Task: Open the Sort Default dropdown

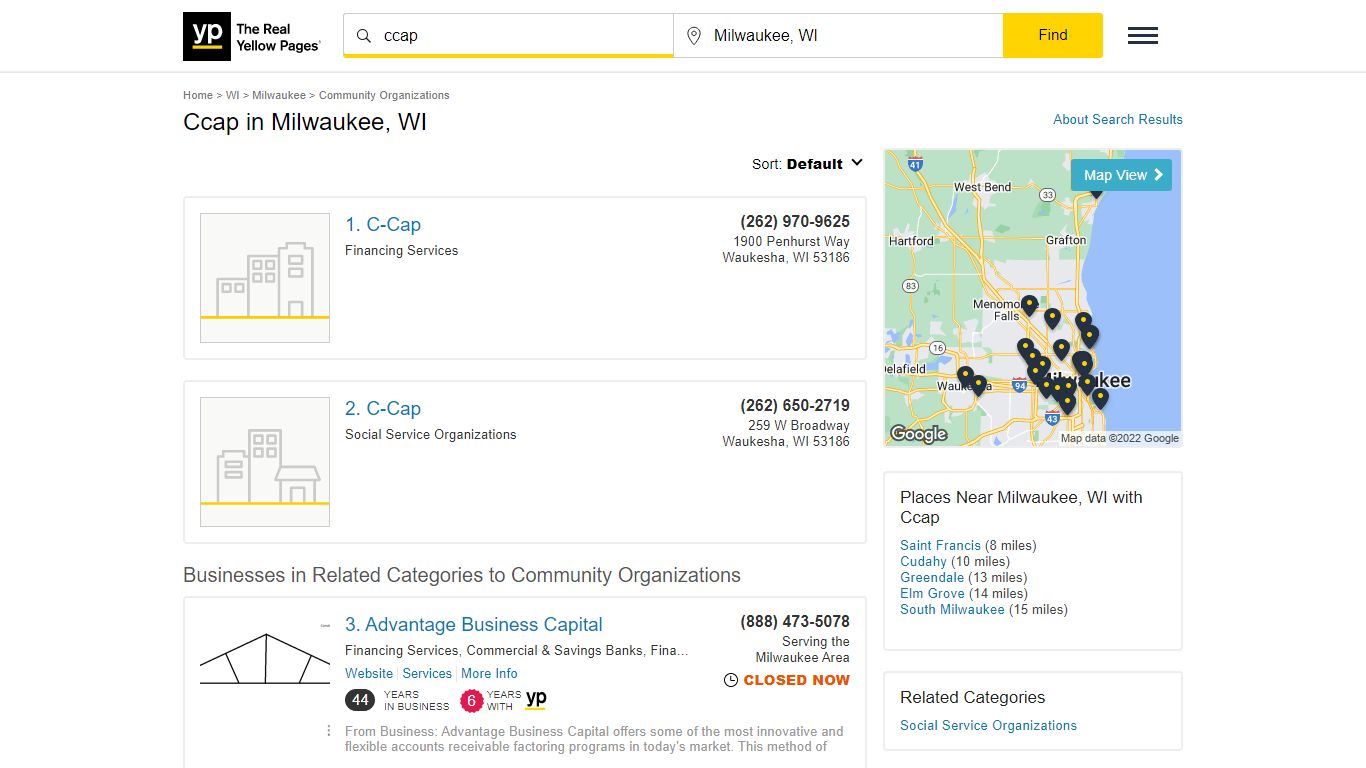Action: 808,164
